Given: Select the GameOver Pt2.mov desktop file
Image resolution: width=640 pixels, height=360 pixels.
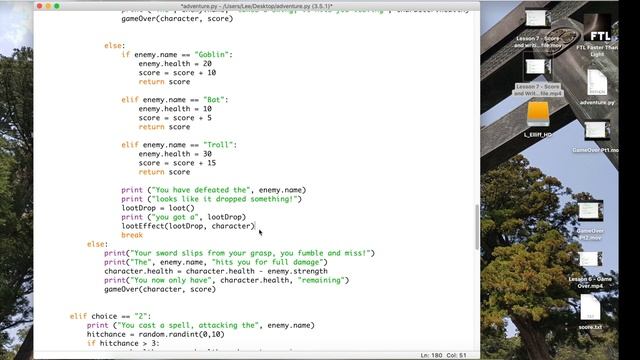Looking at the screenshot, I should [x=590, y=220].
